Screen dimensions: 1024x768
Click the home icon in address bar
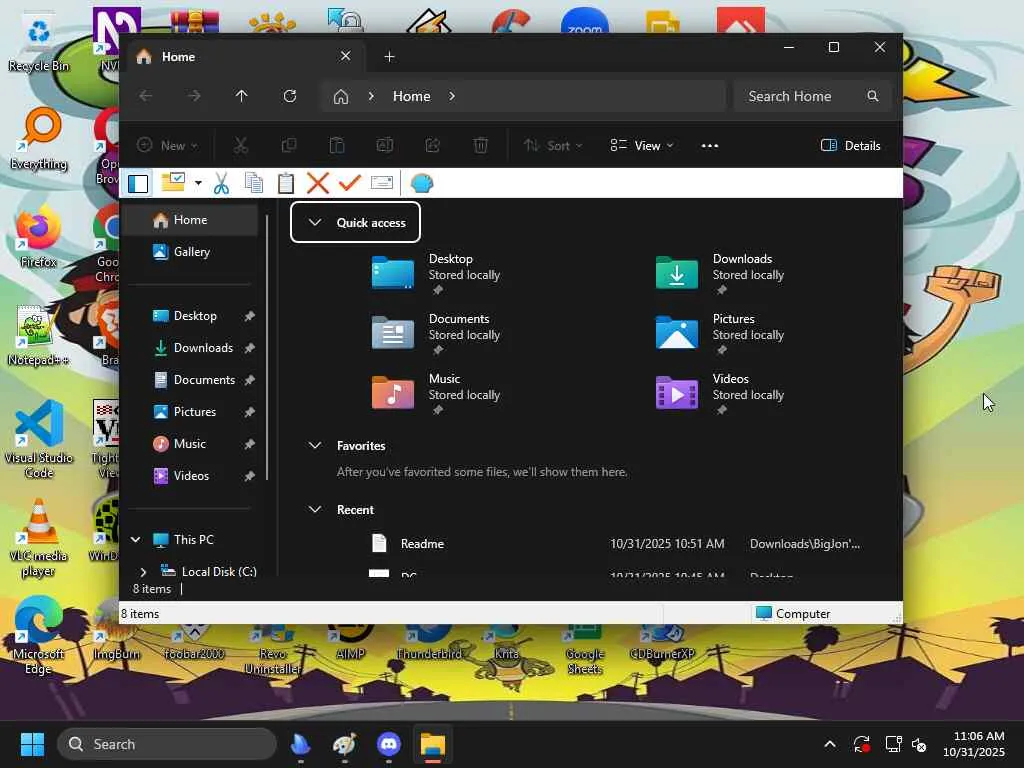(341, 97)
